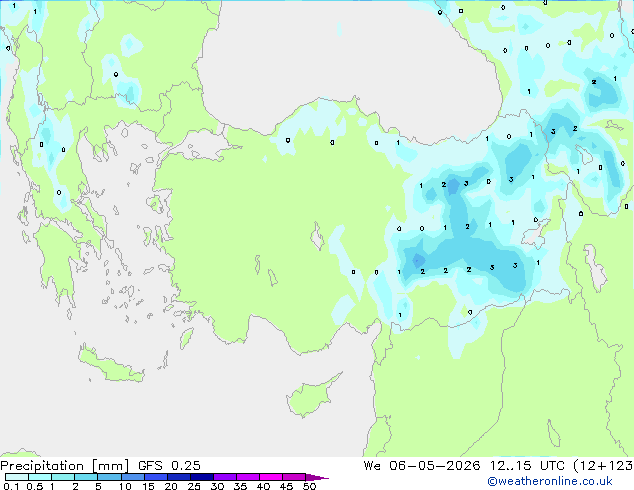Image resolution: width=634 pixels, height=490 pixels.
Task: Click the purple over-50 legend arrow tip
Action: 317,477
